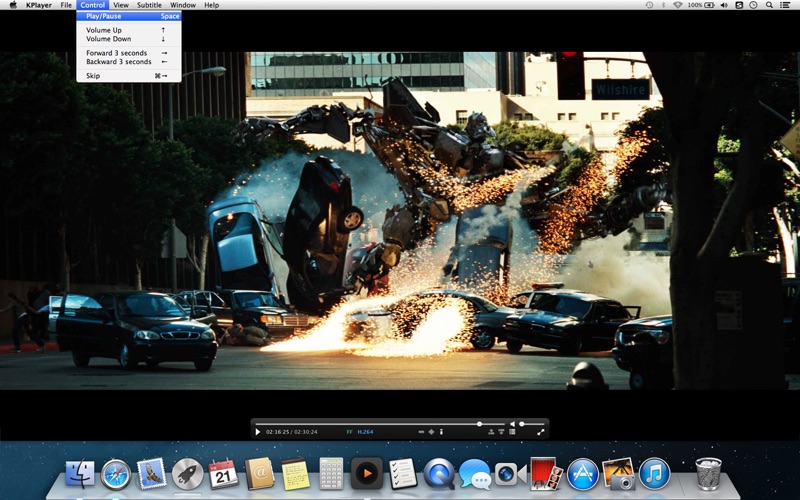Launch Safari from the Dock
The height and width of the screenshot is (500, 800).
116,474
